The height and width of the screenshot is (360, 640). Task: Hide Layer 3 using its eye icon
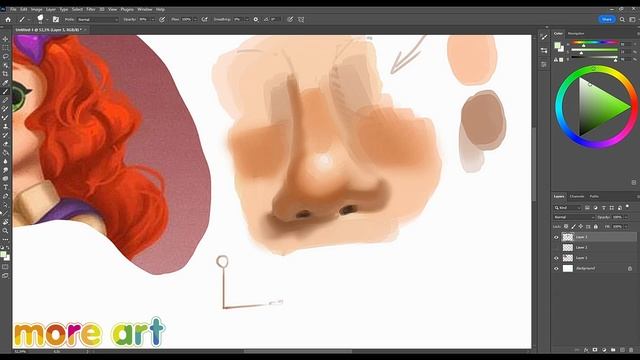tap(556, 237)
